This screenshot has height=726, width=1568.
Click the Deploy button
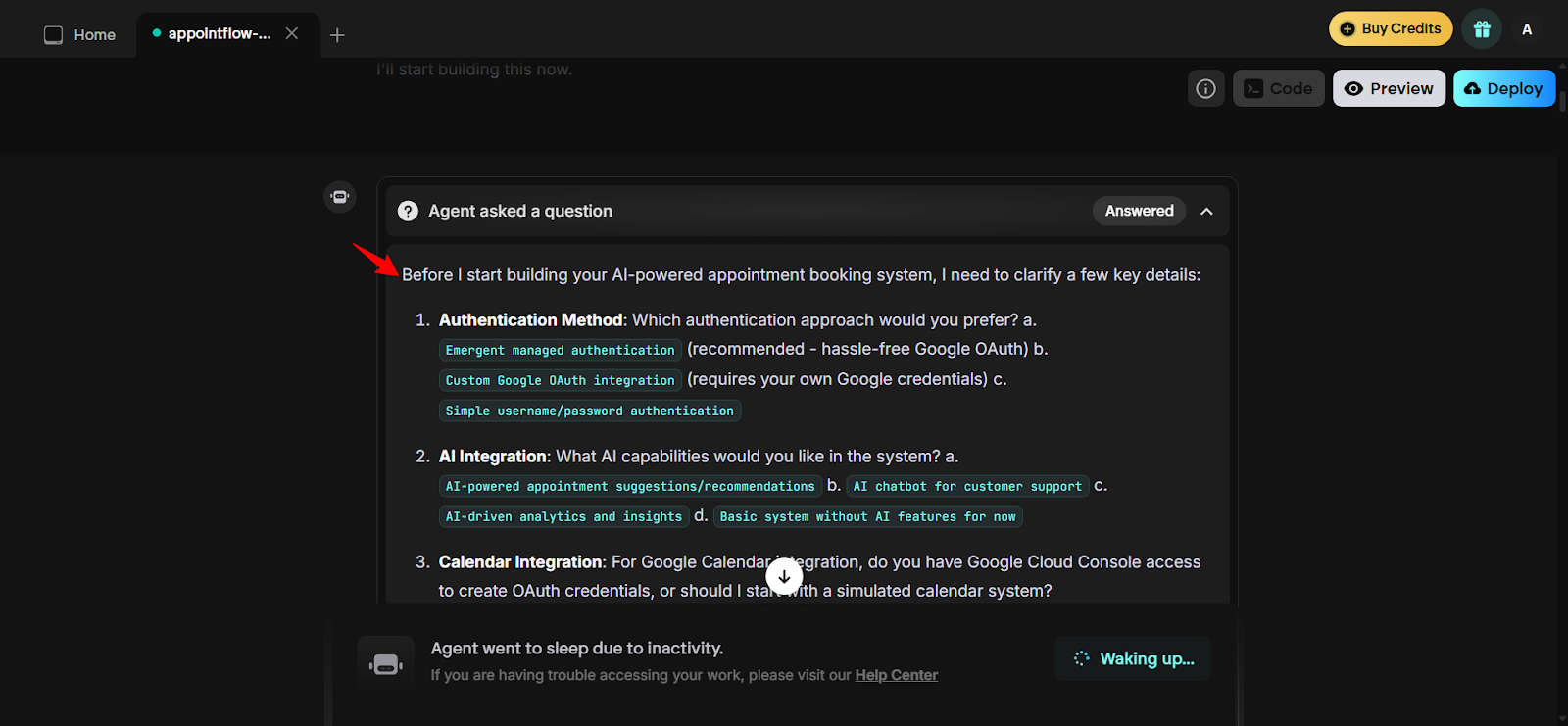click(x=1504, y=88)
